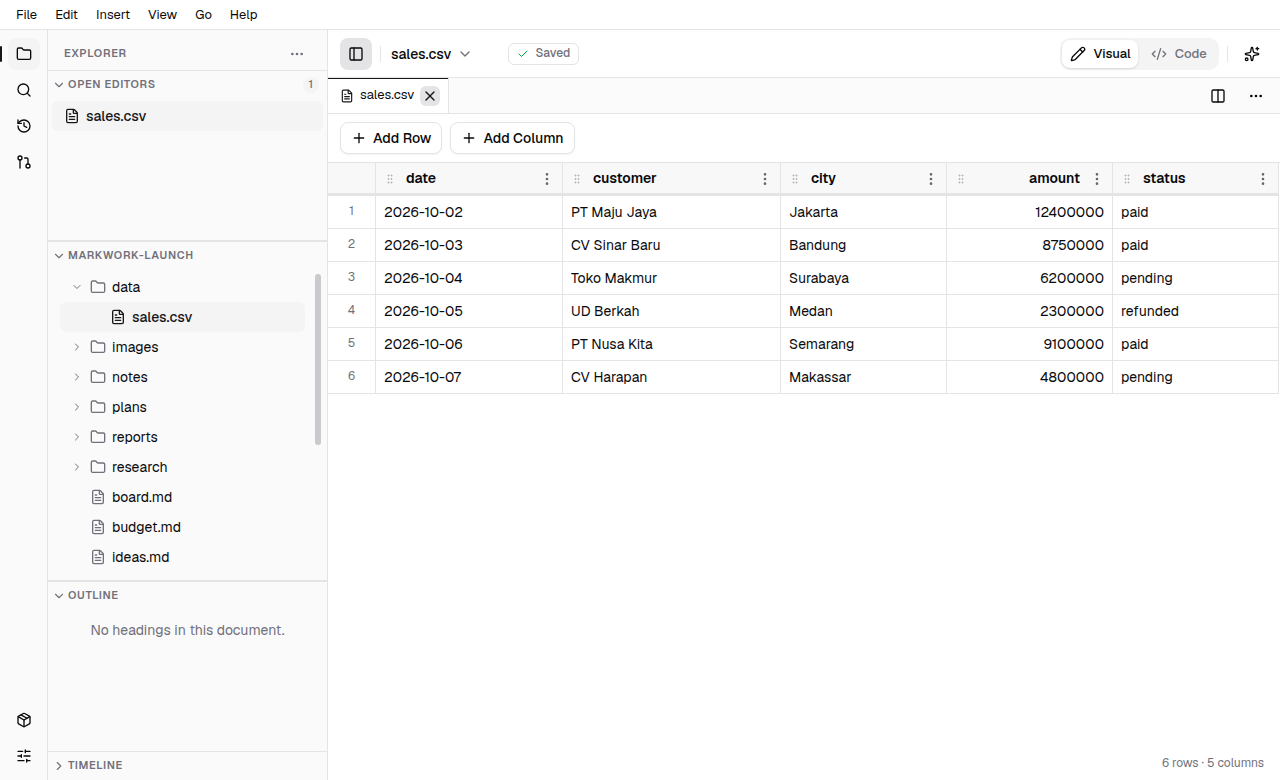
Task: Open the sales.csv file name dropdown
Action: tap(431, 54)
